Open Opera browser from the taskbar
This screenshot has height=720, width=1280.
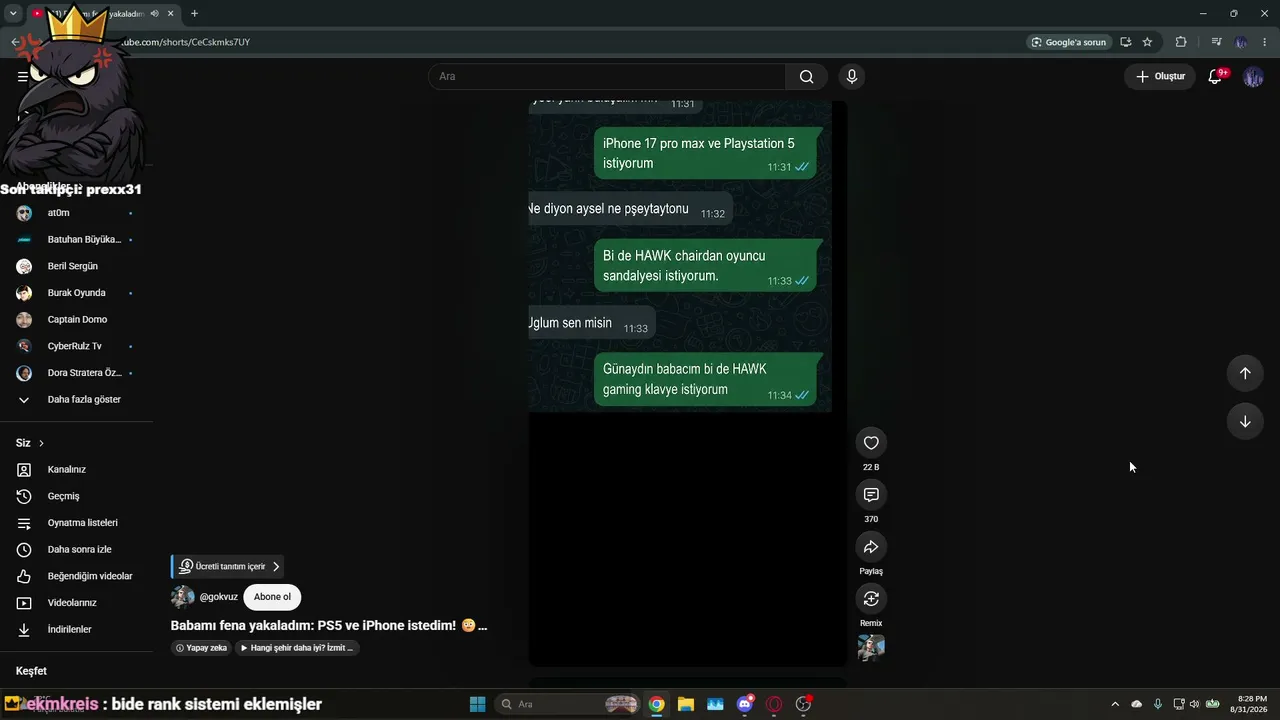[774, 704]
